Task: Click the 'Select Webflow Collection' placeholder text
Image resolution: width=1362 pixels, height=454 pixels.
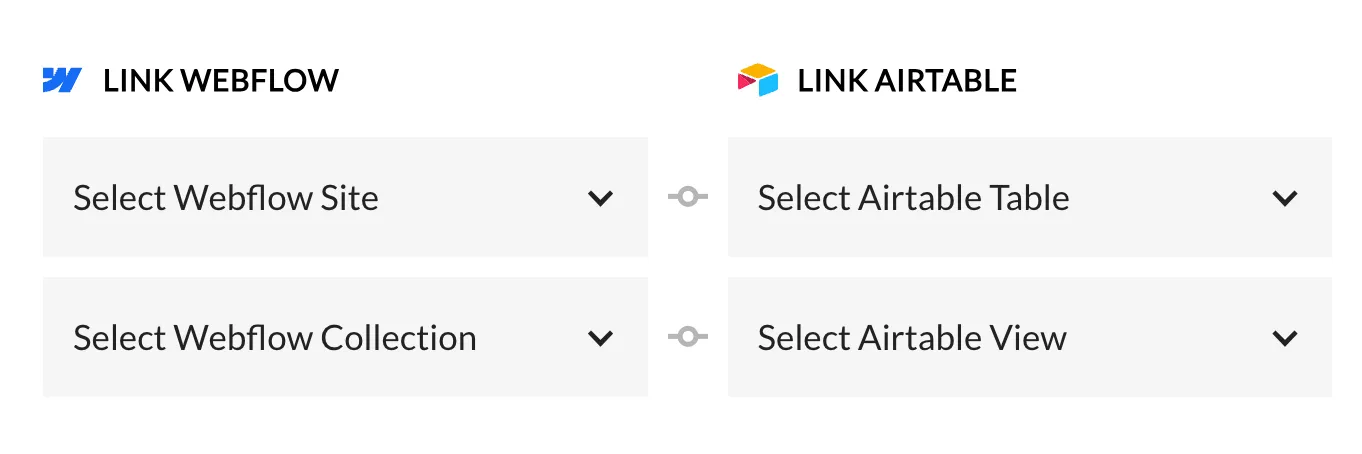Action: pos(275,338)
